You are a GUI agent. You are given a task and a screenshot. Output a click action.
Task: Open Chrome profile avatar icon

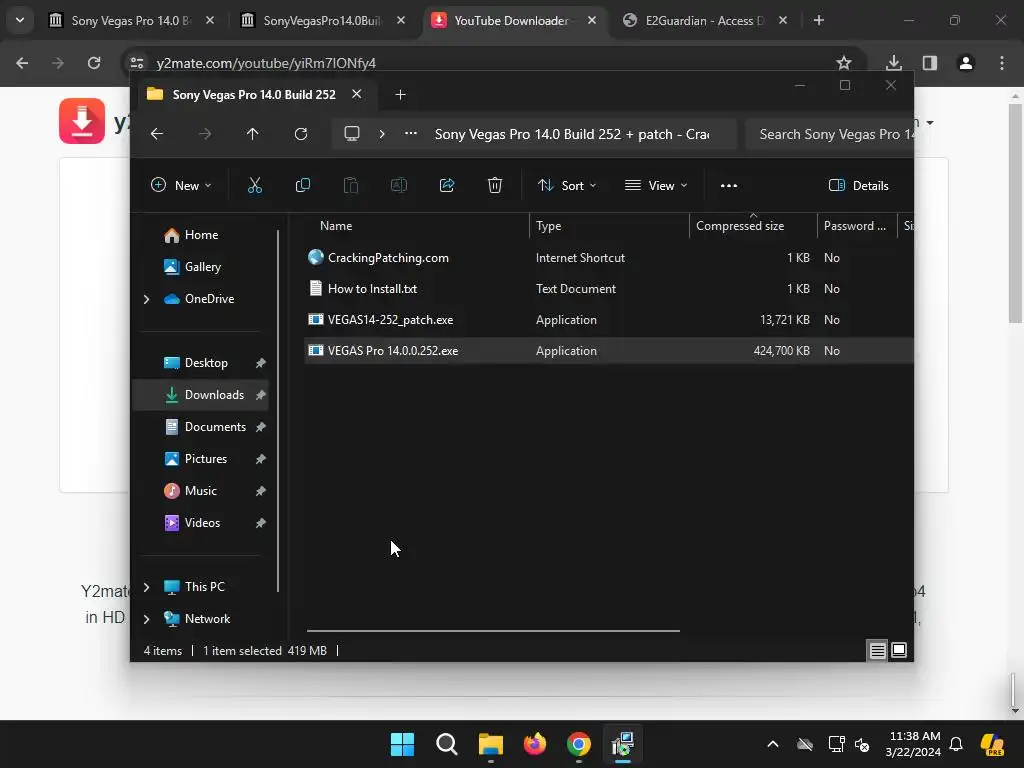coord(966,63)
